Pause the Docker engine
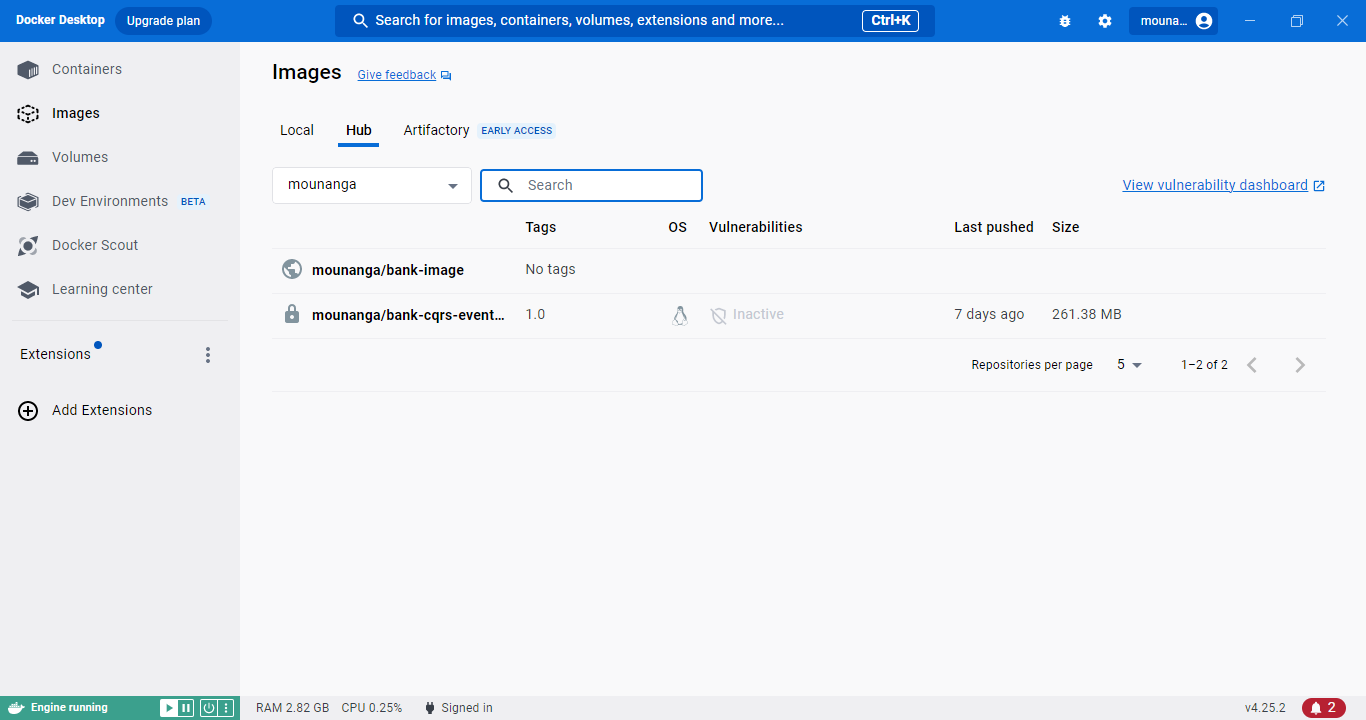This screenshot has width=1366, height=720. 186,708
